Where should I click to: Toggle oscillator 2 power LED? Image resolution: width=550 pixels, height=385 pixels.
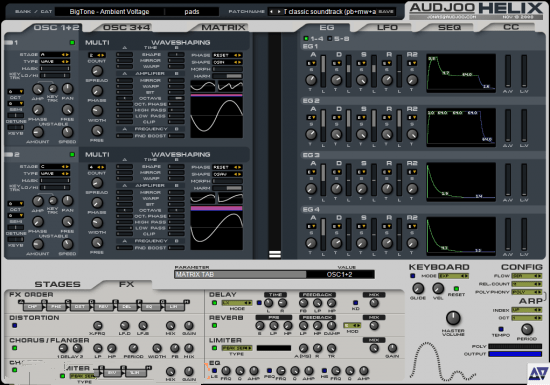point(72,154)
